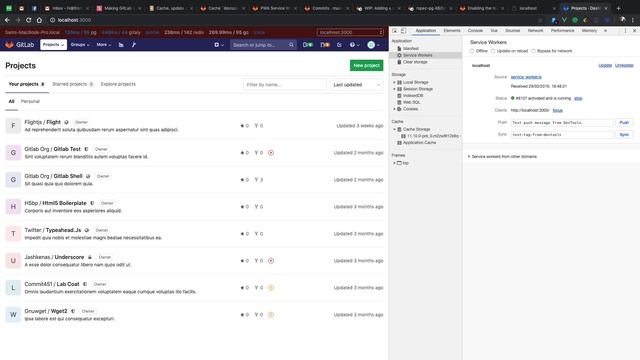Open the Groups dropdown in navbar

[x=80, y=45]
